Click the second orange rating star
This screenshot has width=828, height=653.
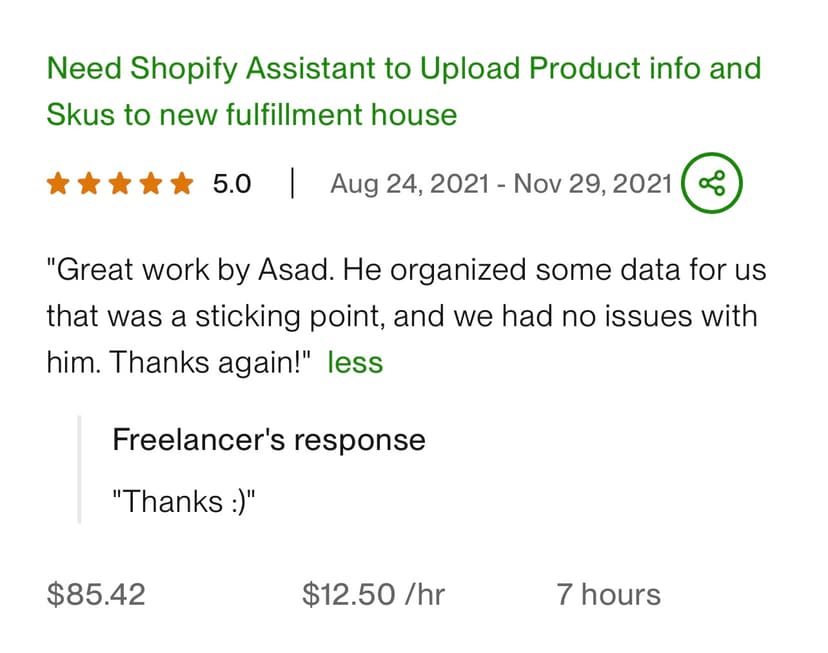tap(89, 184)
